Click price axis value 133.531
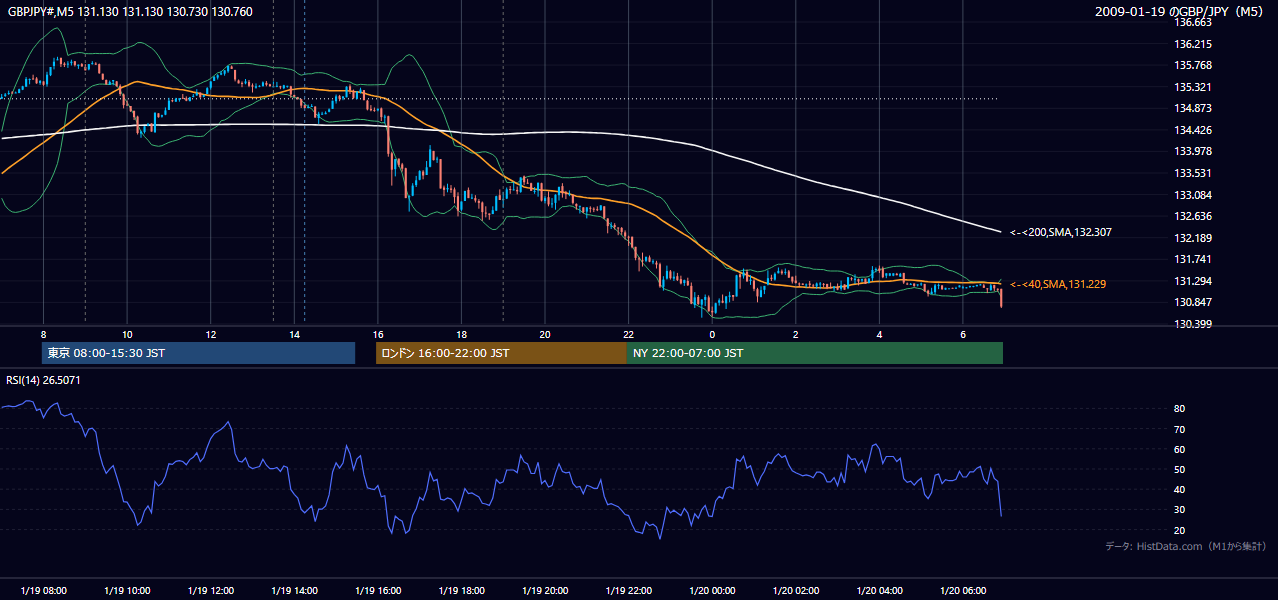 coord(1192,173)
